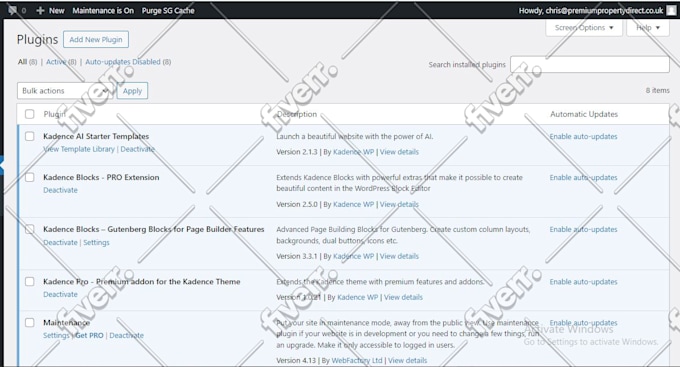Image resolution: width=680 pixels, height=367 pixels.
Task: Click the Maintenance plugin name
Action: [66, 323]
